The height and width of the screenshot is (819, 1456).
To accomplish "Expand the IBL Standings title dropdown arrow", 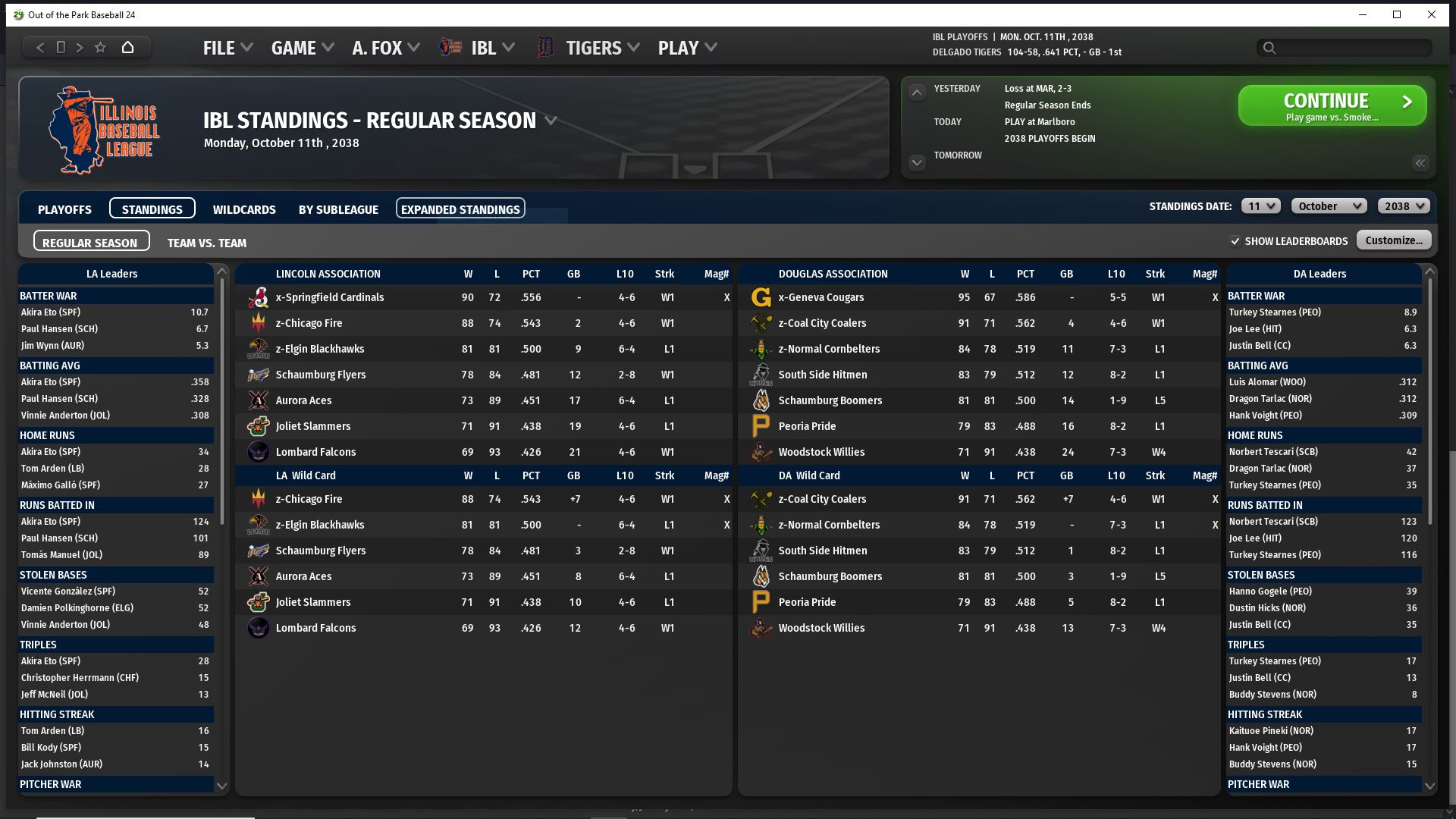I will tap(551, 121).
